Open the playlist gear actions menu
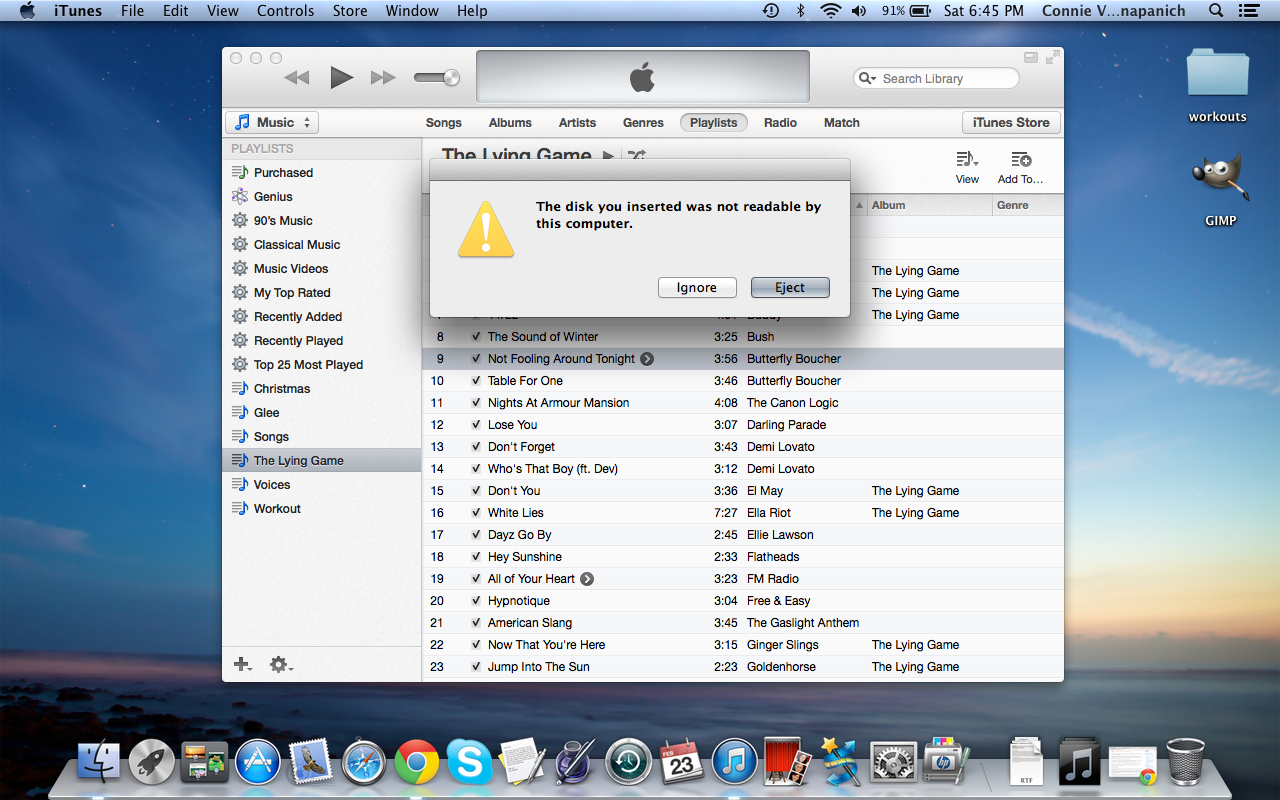Image resolution: width=1280 pixels, height=800 pixels. pyautogui.click(x=281, y=664)
